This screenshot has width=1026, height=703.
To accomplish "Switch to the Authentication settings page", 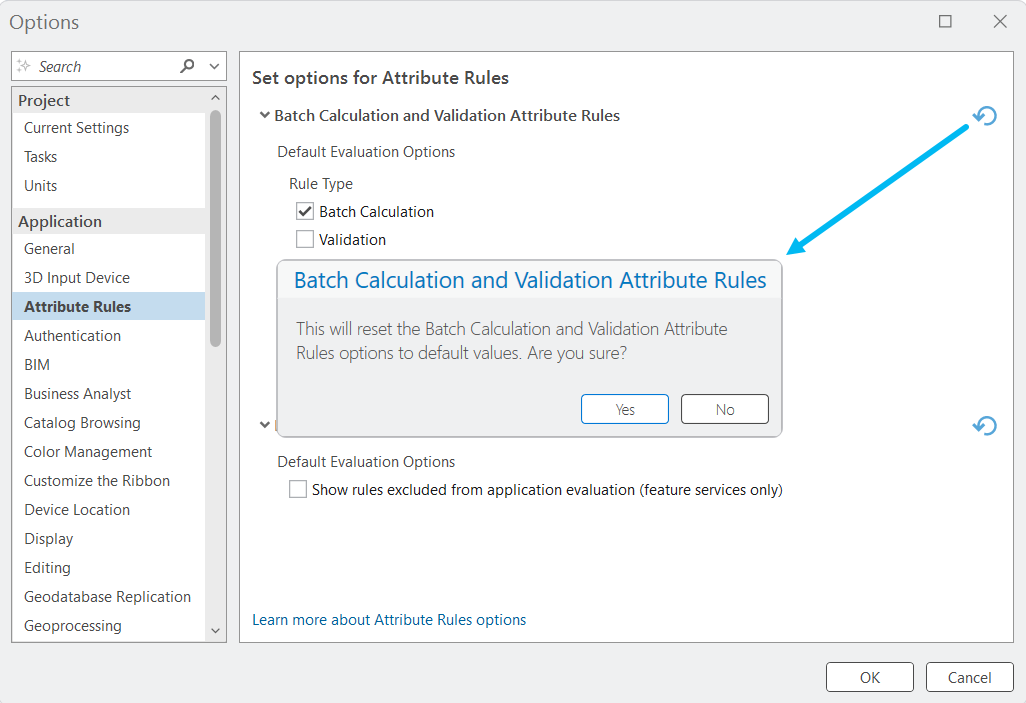I will [x=72, y=335].
